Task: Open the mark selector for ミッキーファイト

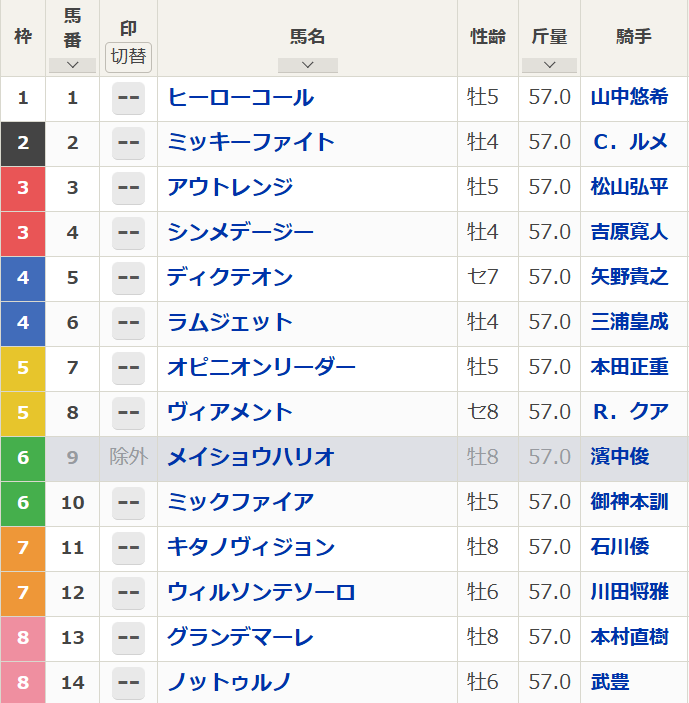Action: coord(128,143)
